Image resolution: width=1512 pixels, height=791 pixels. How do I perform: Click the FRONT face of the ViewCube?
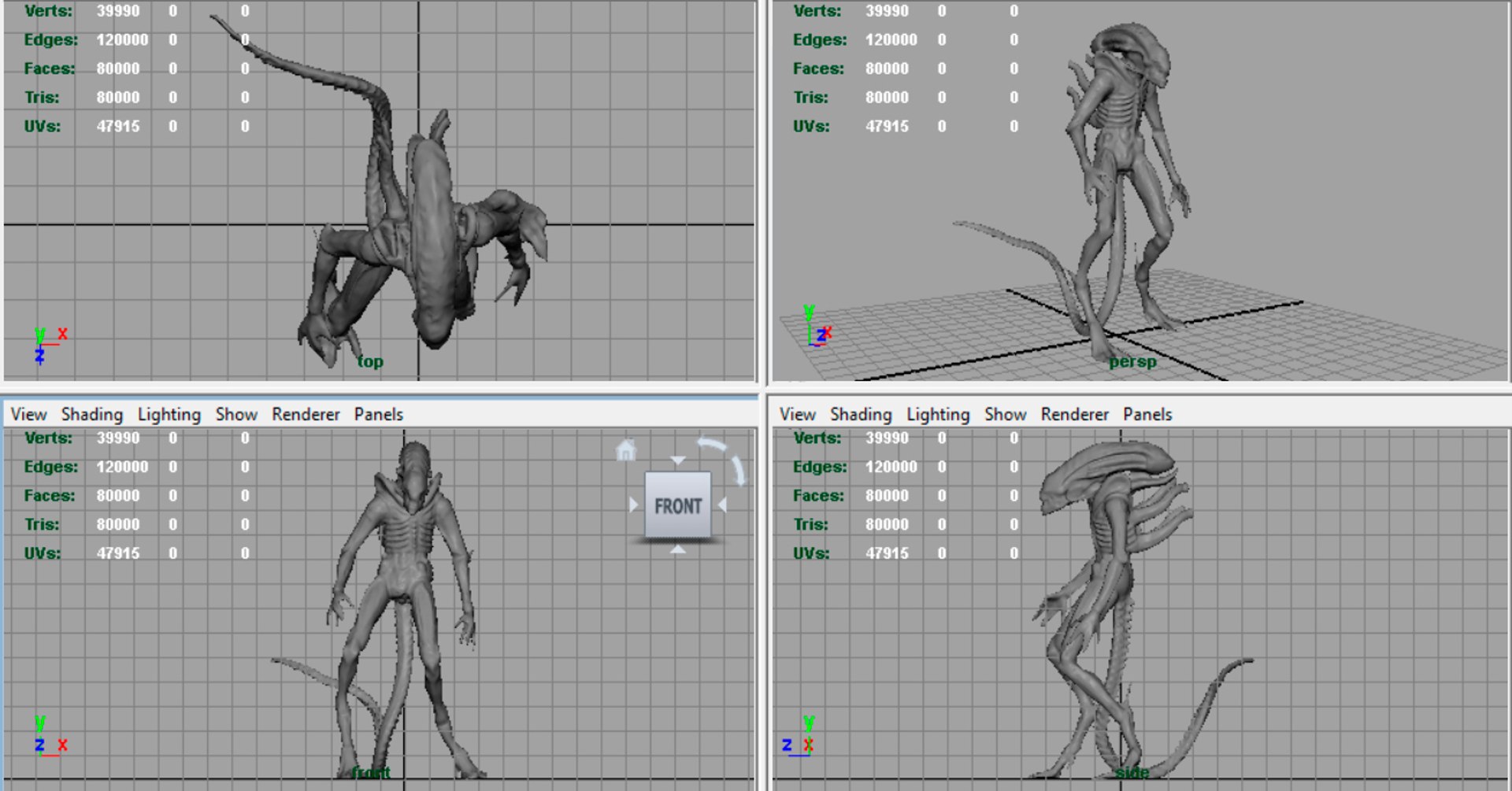click(677, 505)
